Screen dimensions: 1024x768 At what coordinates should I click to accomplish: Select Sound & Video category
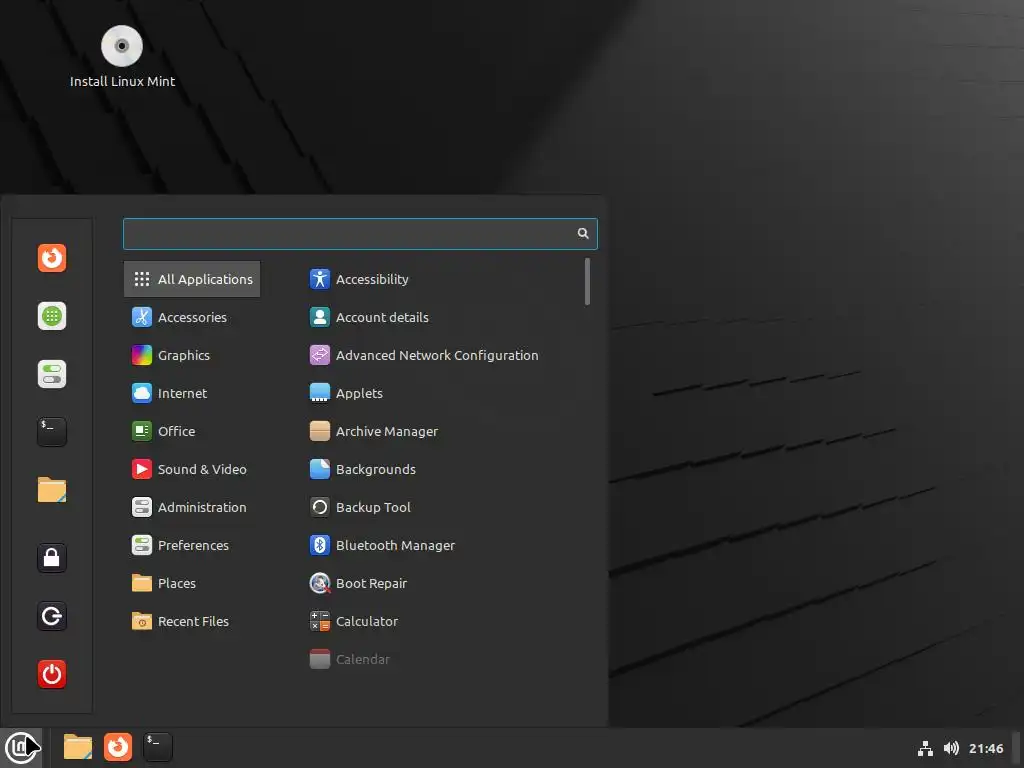192,469
